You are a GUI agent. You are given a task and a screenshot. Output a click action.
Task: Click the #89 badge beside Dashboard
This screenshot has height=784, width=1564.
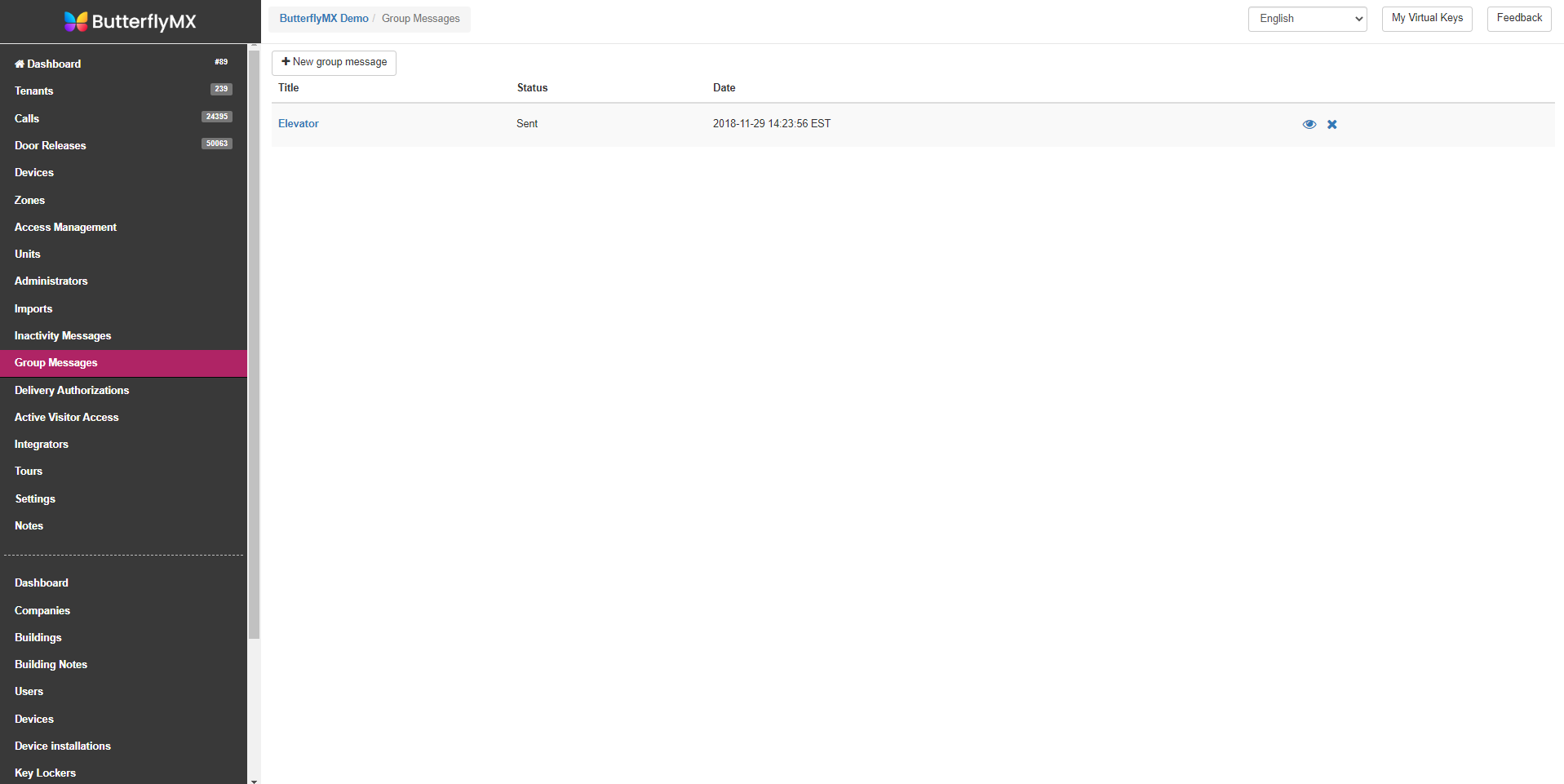pos(221,62)
